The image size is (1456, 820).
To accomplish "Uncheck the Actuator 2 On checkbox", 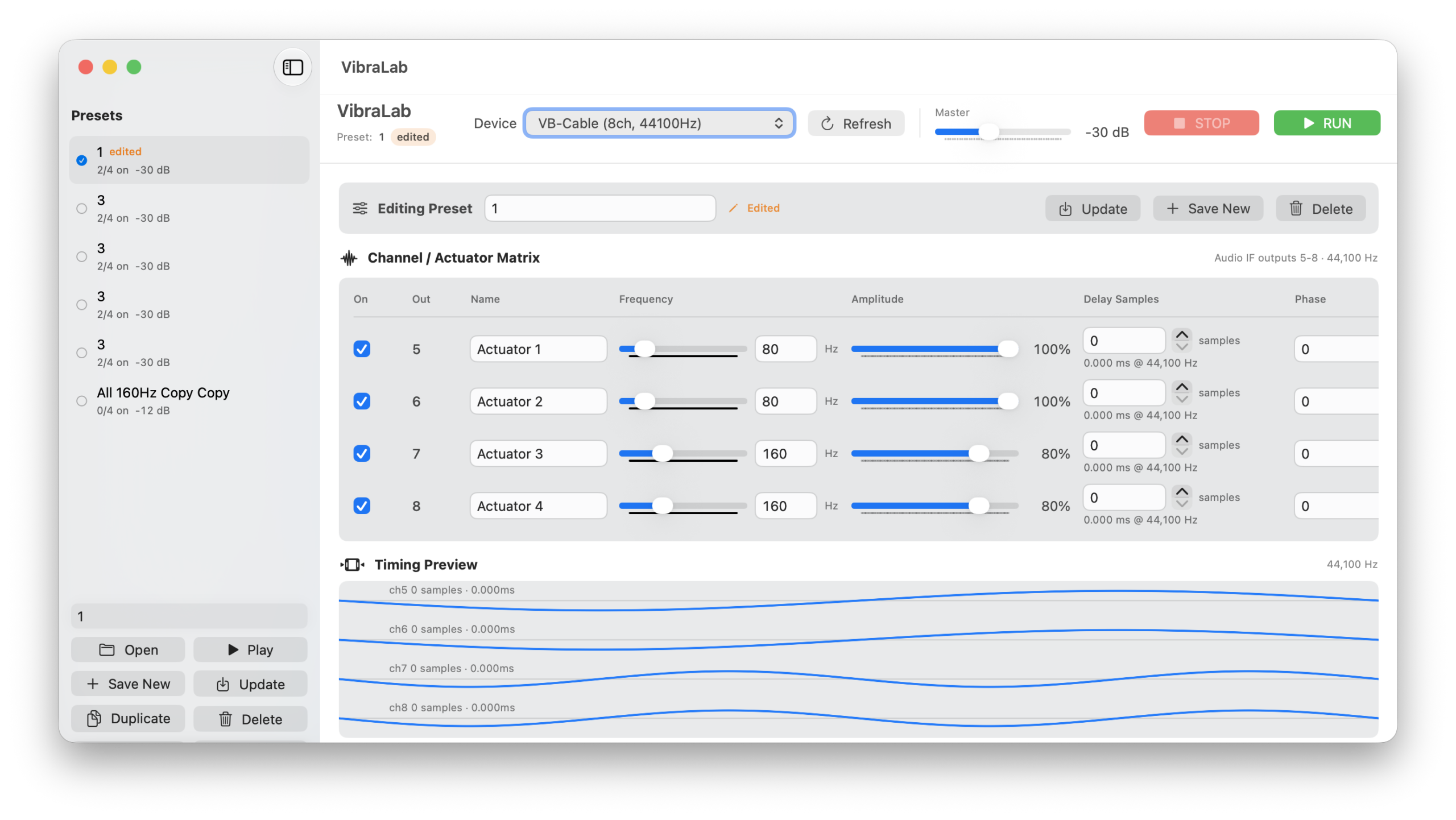I will point(362,401).
